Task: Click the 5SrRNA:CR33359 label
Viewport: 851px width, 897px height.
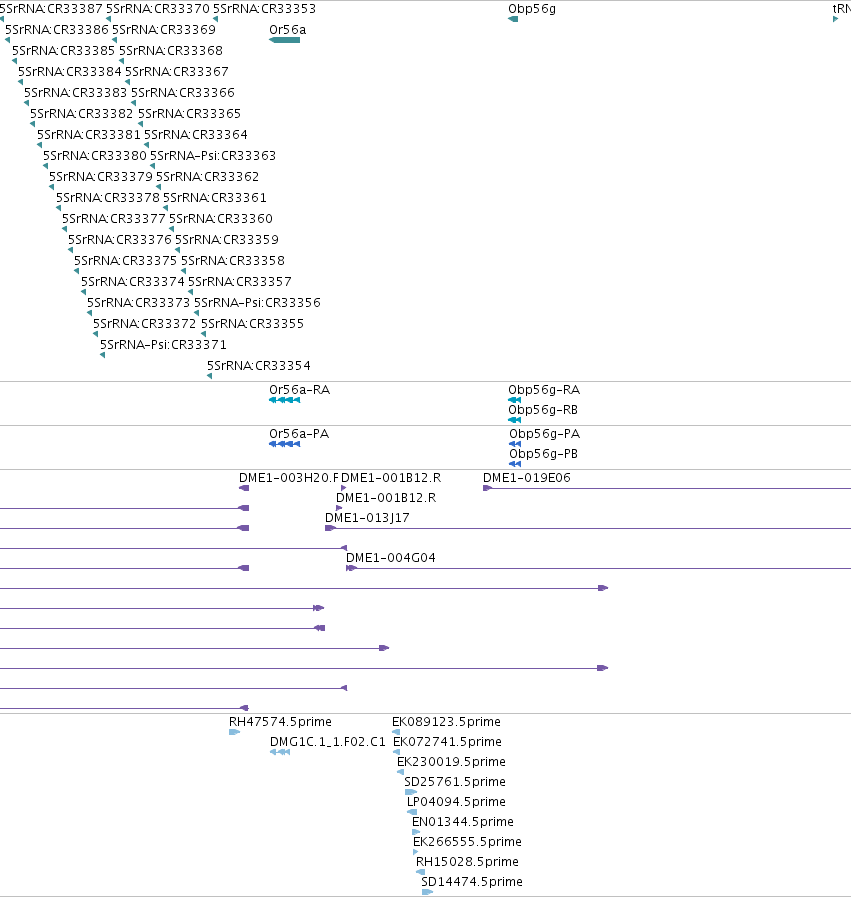Action: (x=227, y=240)
